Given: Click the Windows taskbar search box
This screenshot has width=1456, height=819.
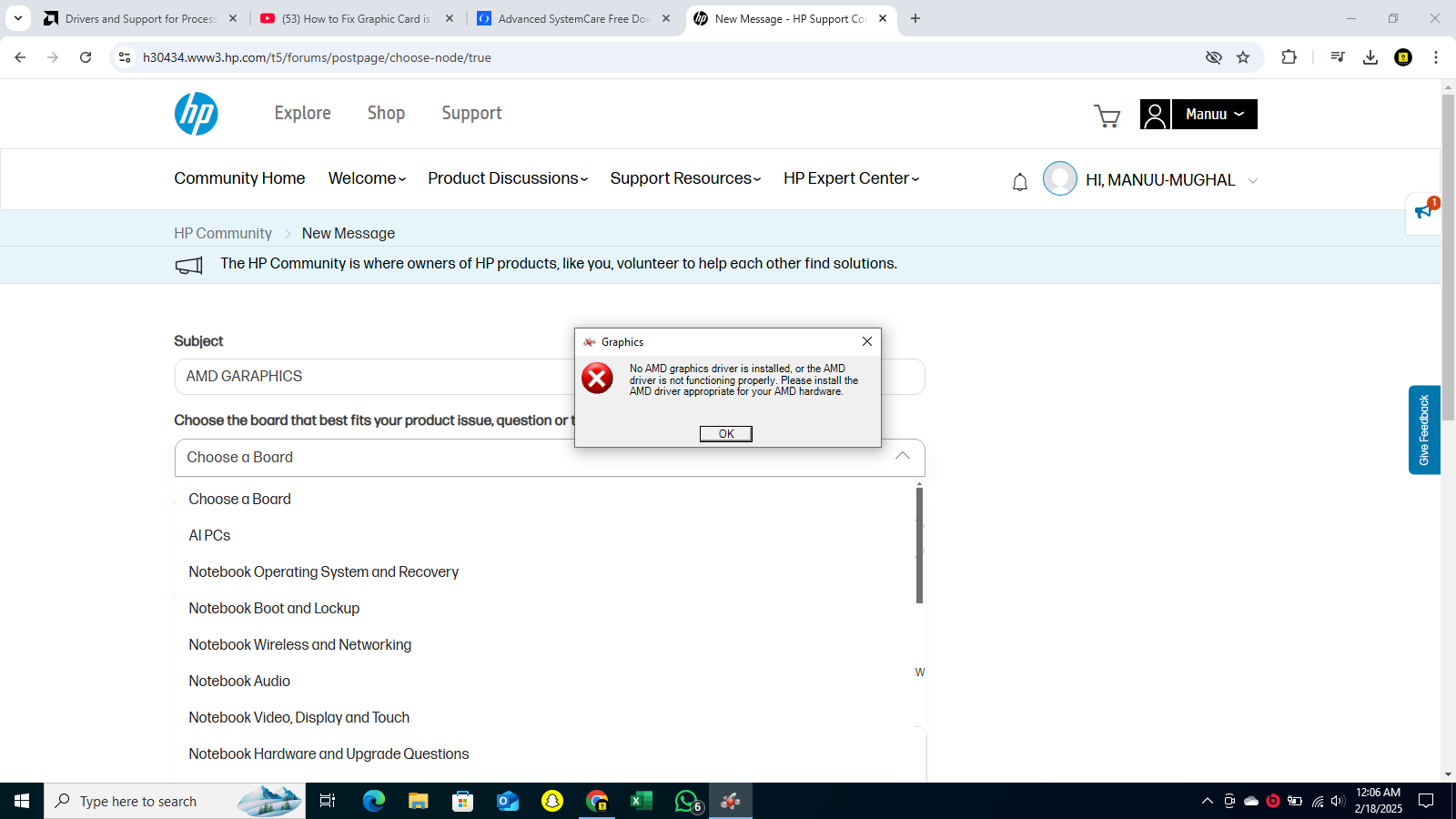Looking at the screenshot, I should pos(175,801).
